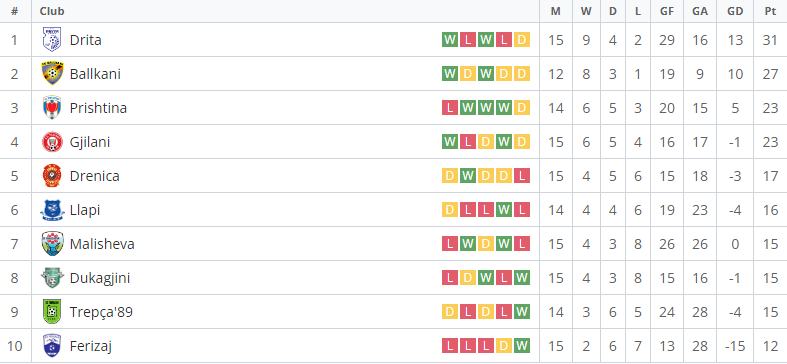Screen dimensions: 787x364
Task: Click the Drenica club crest icon
Action: pos(52,176)
